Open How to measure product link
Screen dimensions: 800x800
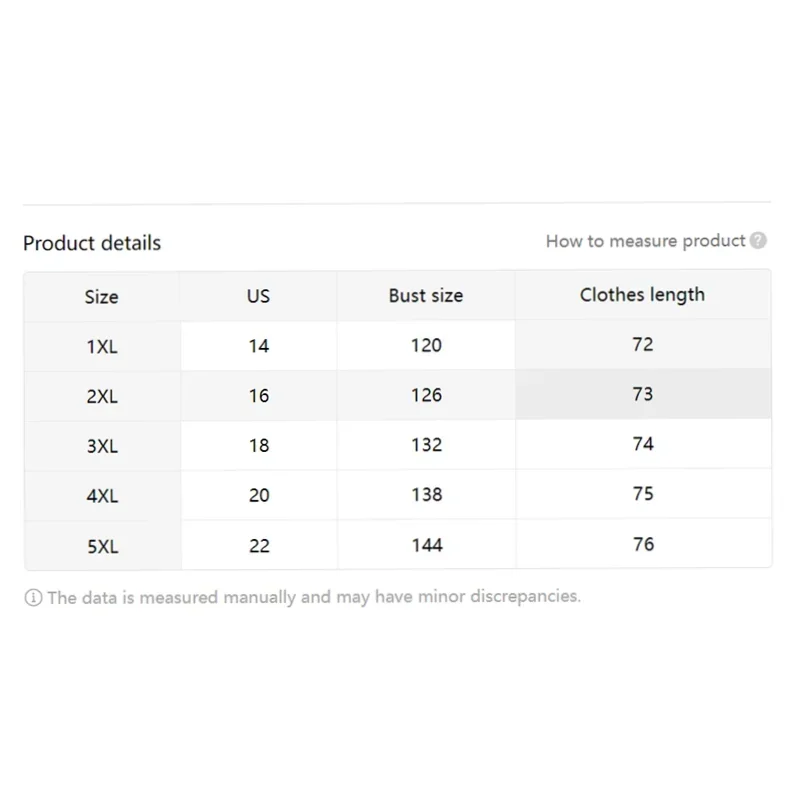(645, 241)
